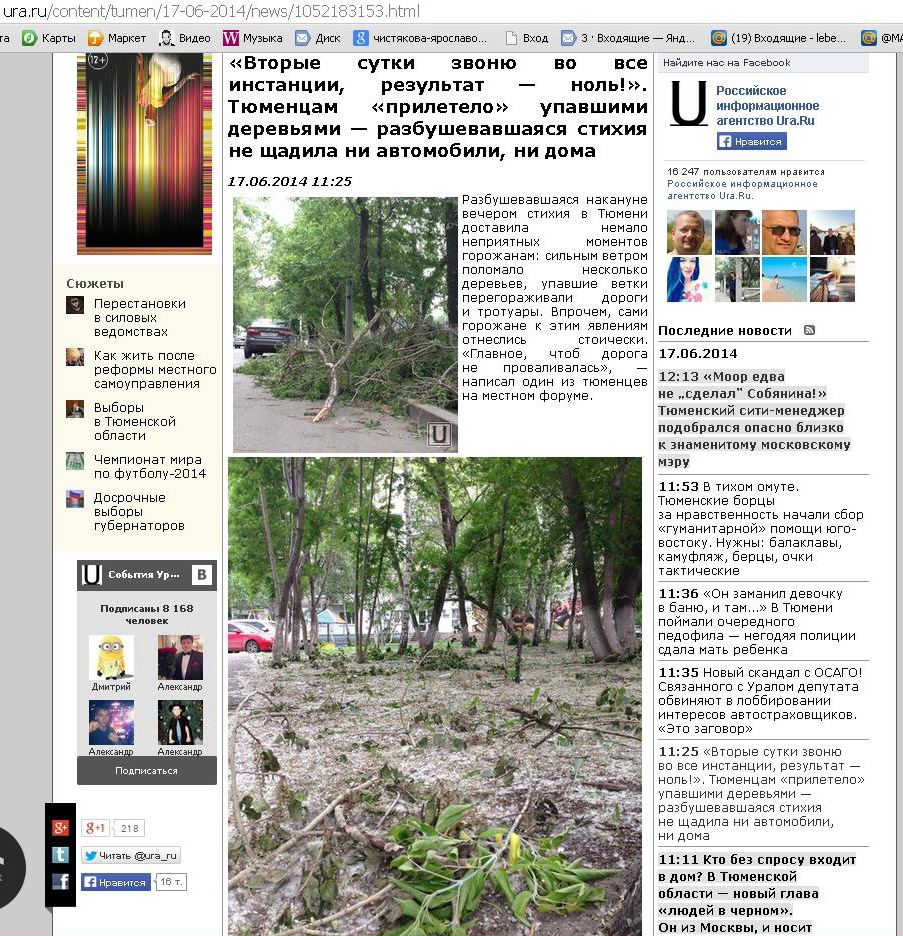
Task: Open the '(19) Входящие - lebe' mail bookmark
Action: [779, 38]
